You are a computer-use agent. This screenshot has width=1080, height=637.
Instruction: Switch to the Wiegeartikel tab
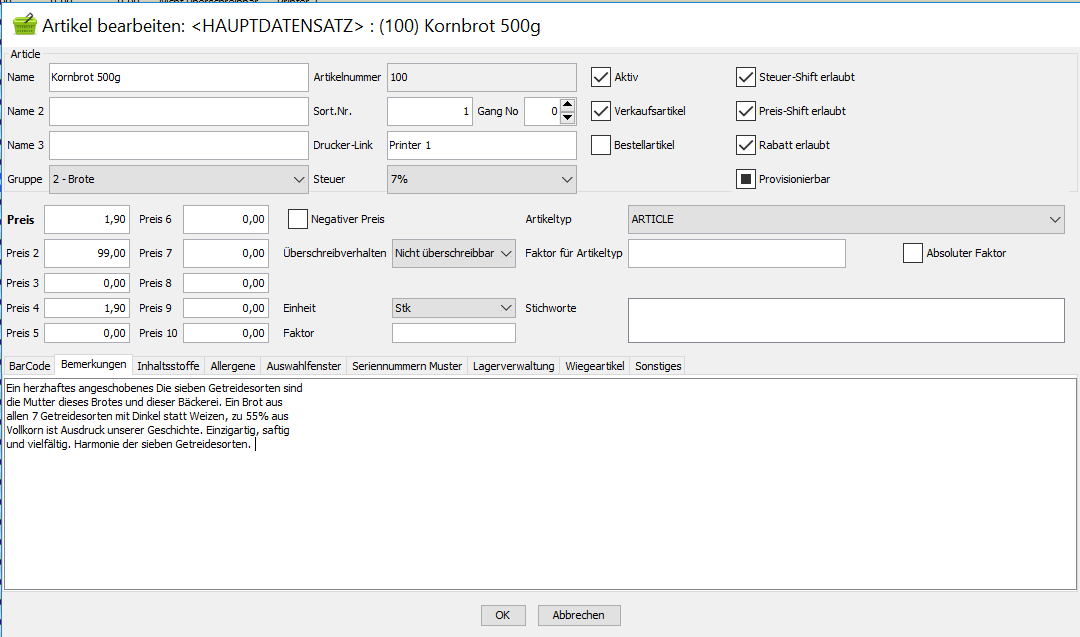tap(594, 366)
